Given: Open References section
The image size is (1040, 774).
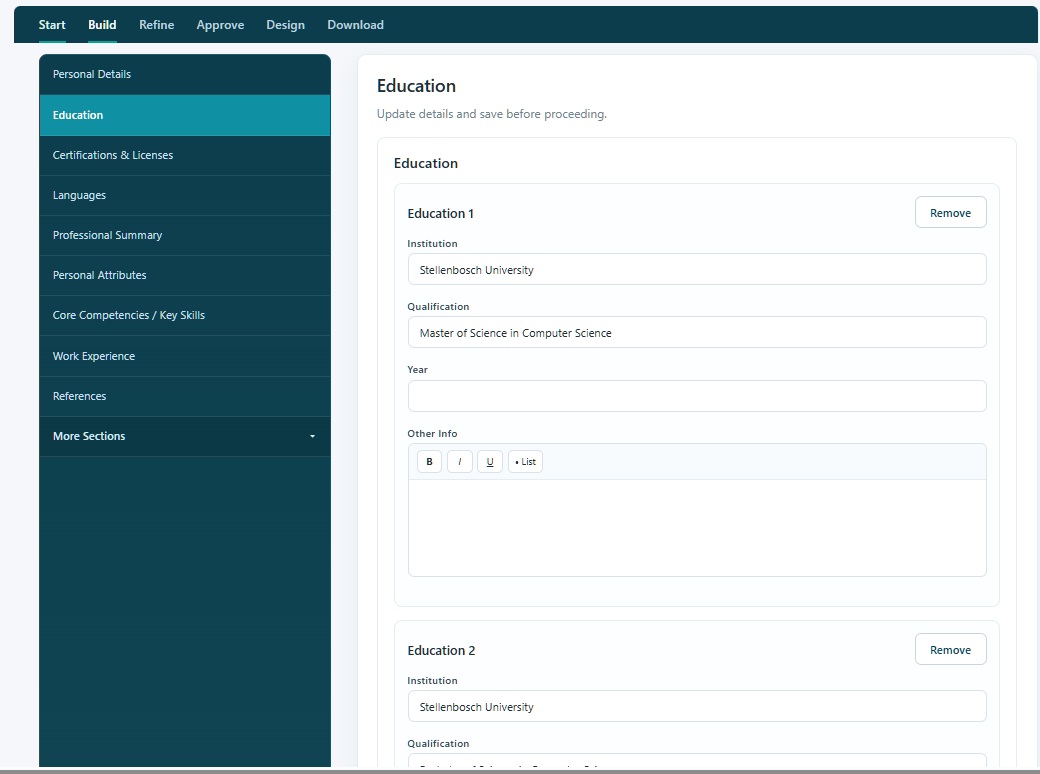Looking at the screenshot, I should (184, 397).
